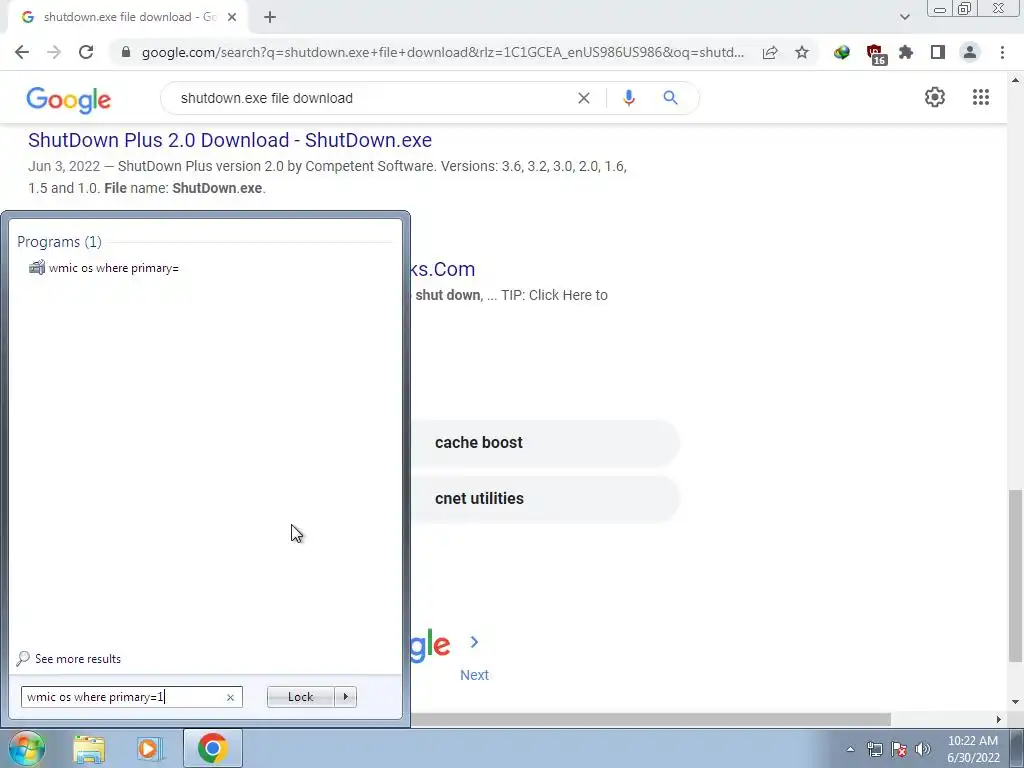This screenshot has height=768, width=1024.
Task: Open Google quick settings gear
Action: click(x=935, y=97)
